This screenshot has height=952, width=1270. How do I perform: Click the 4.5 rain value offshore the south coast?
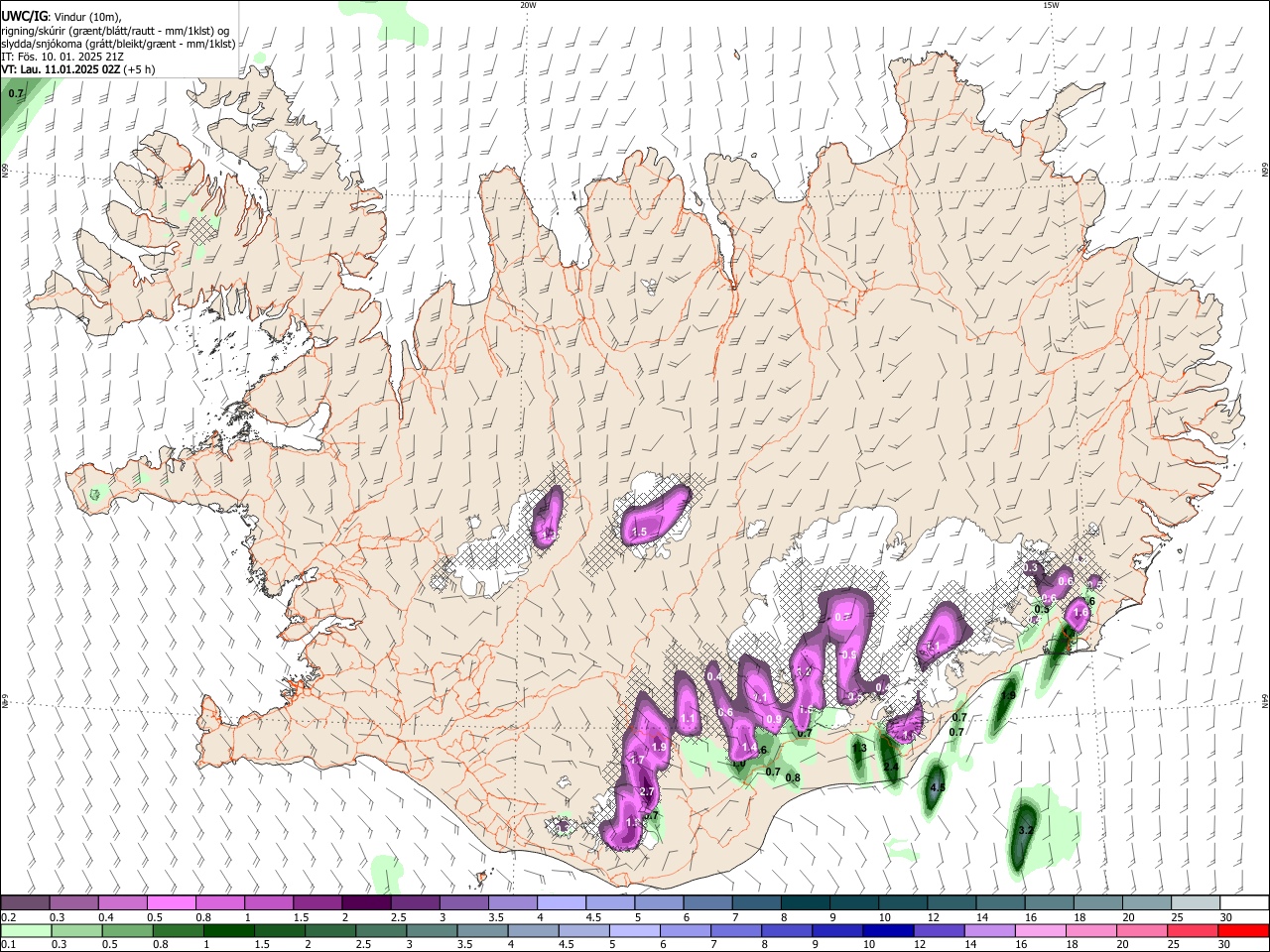pos(938,787)
